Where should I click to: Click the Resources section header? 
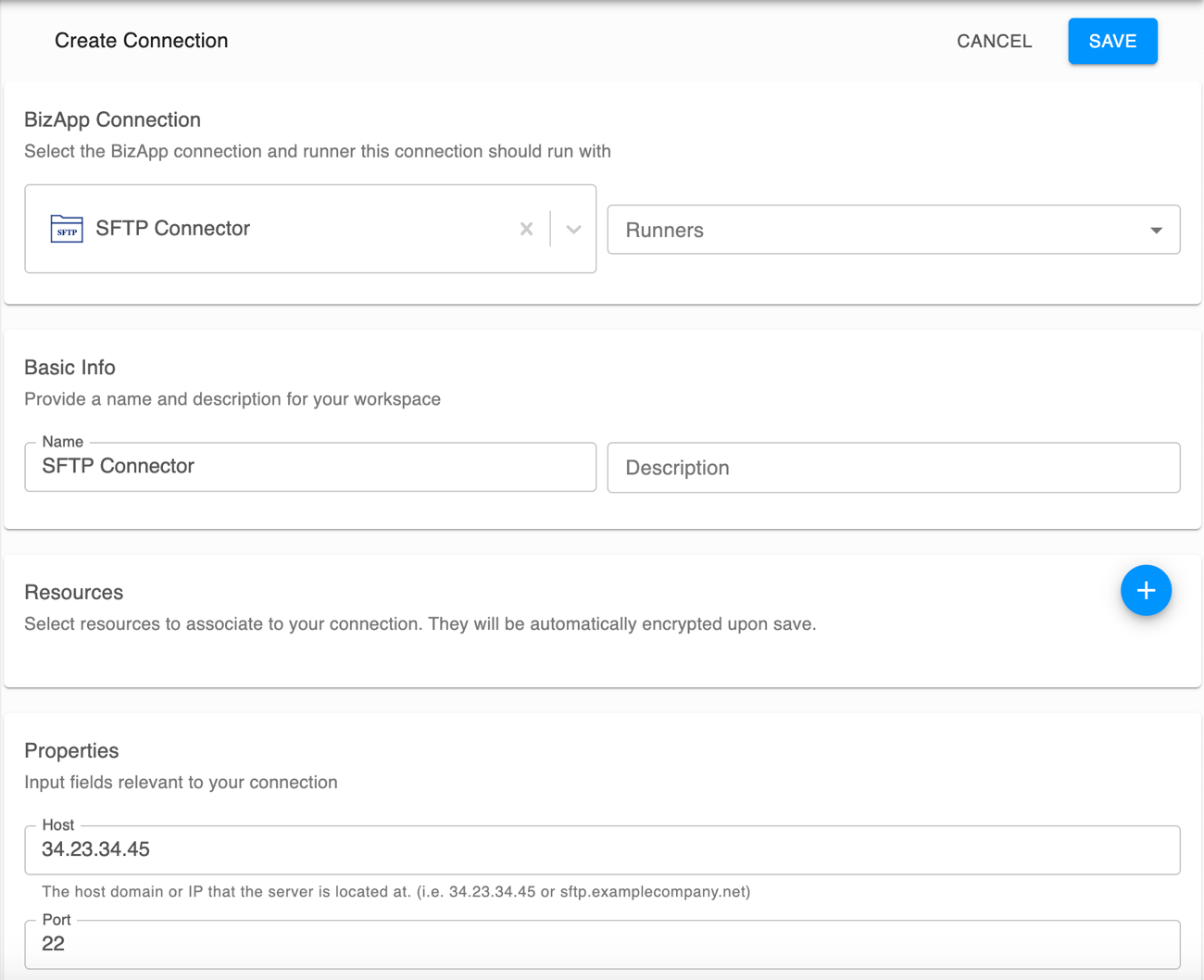pos(73,592)
